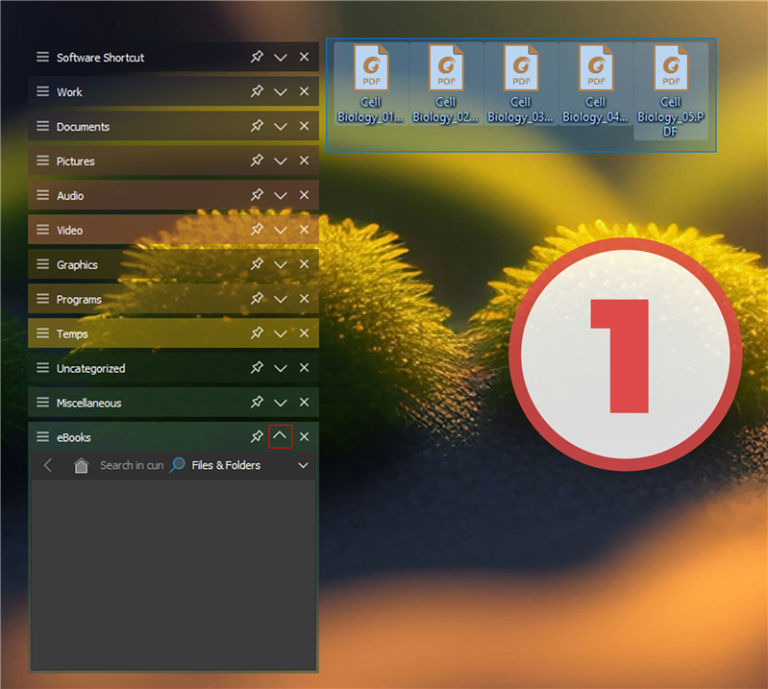Toggle the pin on the Work fence
The height and width of the screenshot is (689, 768).
(257, 91)
